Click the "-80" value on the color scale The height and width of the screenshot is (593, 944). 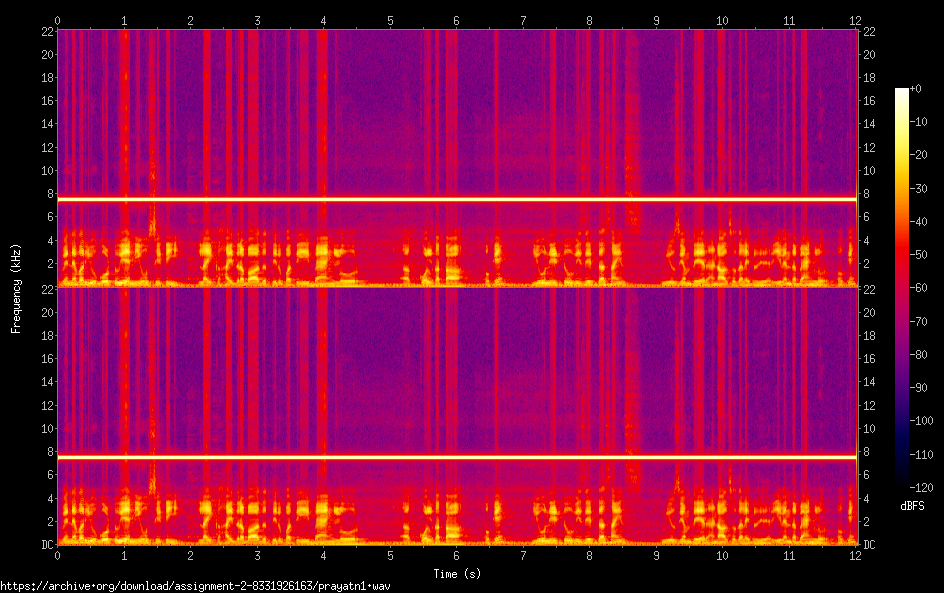(x=919, y=355)
